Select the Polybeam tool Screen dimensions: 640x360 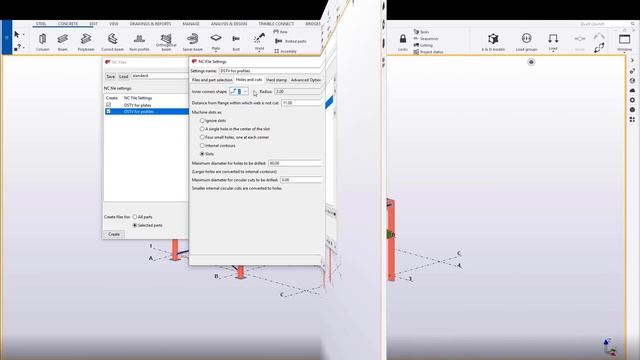click(86, 42)
